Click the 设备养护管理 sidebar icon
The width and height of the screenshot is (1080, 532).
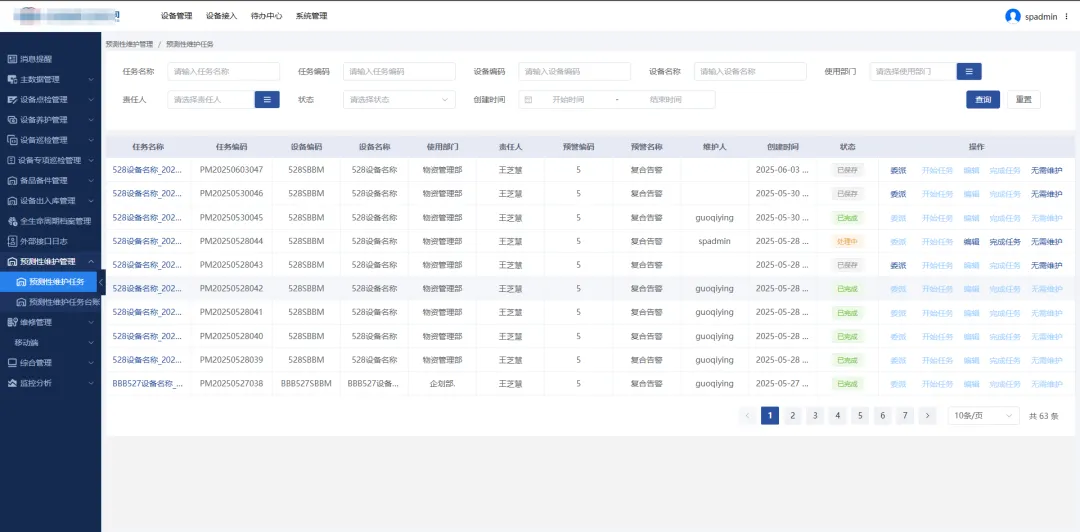[12, 120]
